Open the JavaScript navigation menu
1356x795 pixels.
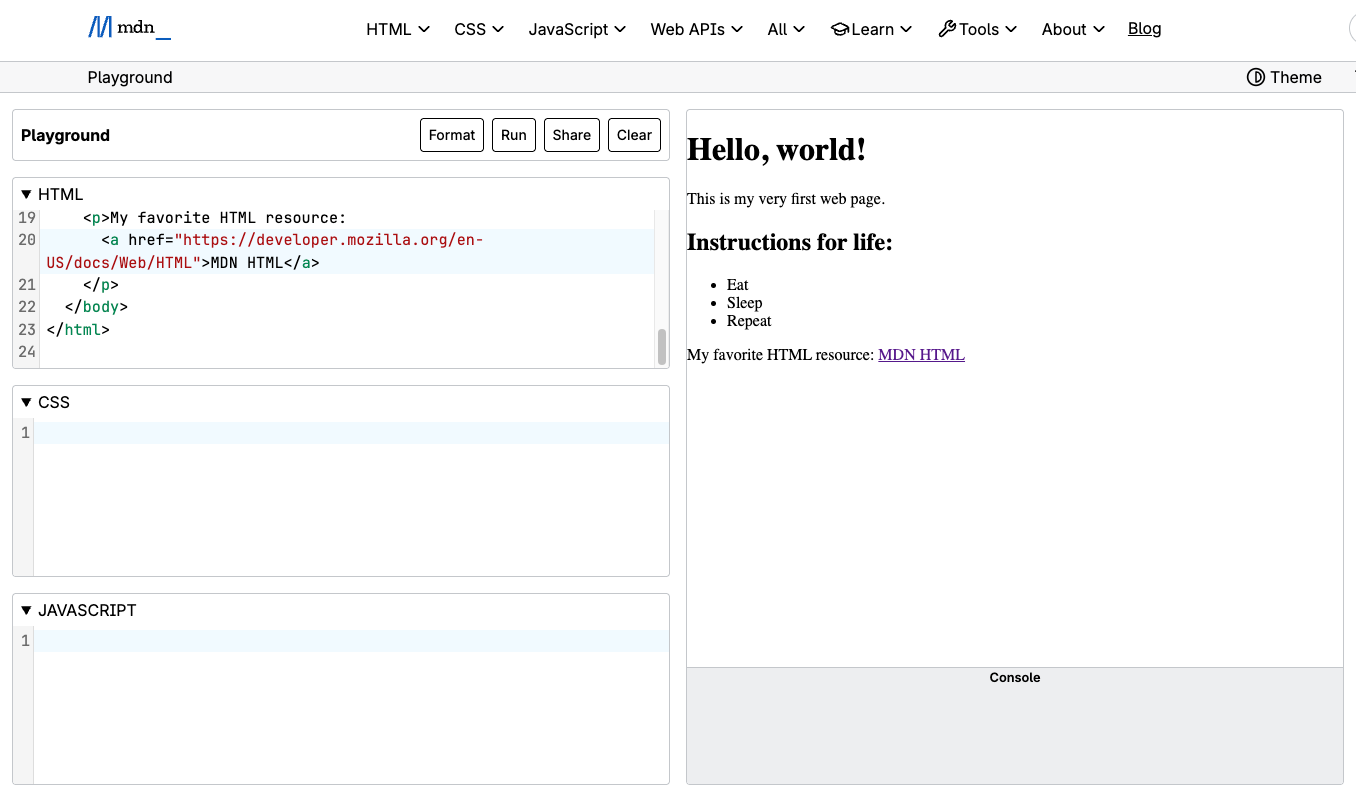click(577, 29)
